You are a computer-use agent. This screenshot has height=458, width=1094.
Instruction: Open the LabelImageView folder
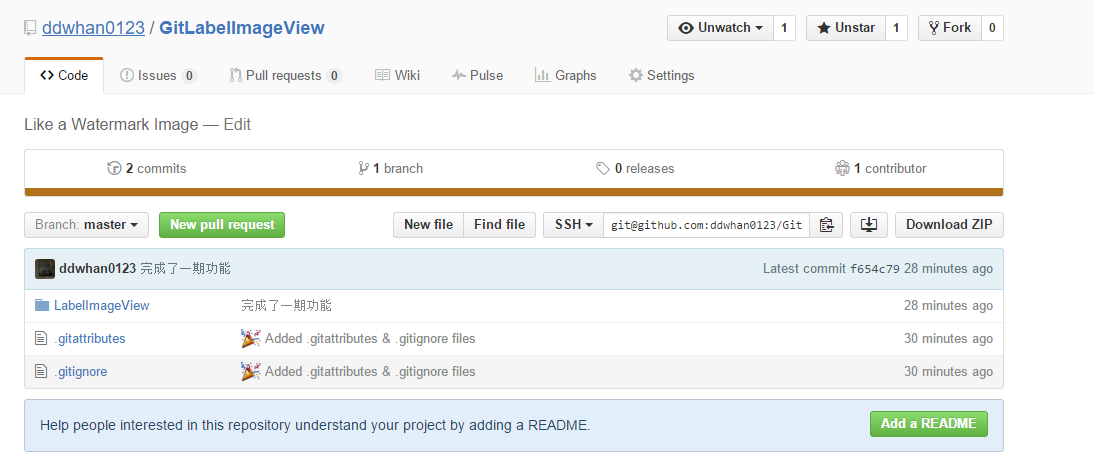(x=102, y=306)
